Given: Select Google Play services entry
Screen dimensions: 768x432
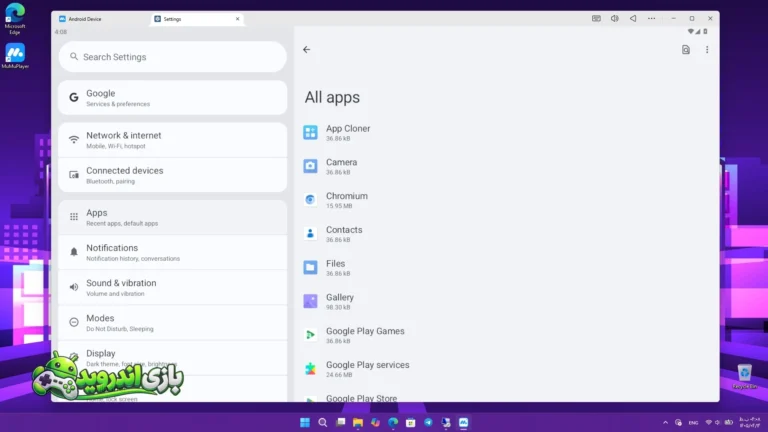Looking at the screenshot, I should [x=506, y=369].
